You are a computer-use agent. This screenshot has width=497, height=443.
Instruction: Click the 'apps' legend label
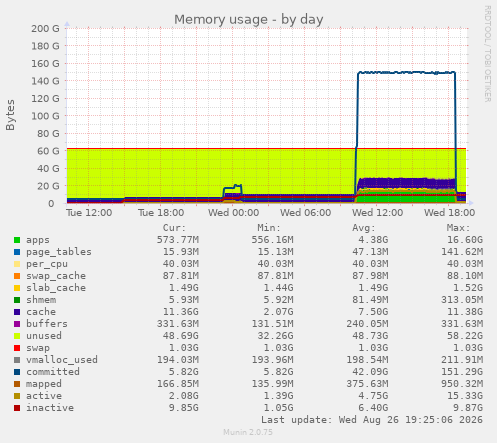pyautogui.click(x=38, y=240)
